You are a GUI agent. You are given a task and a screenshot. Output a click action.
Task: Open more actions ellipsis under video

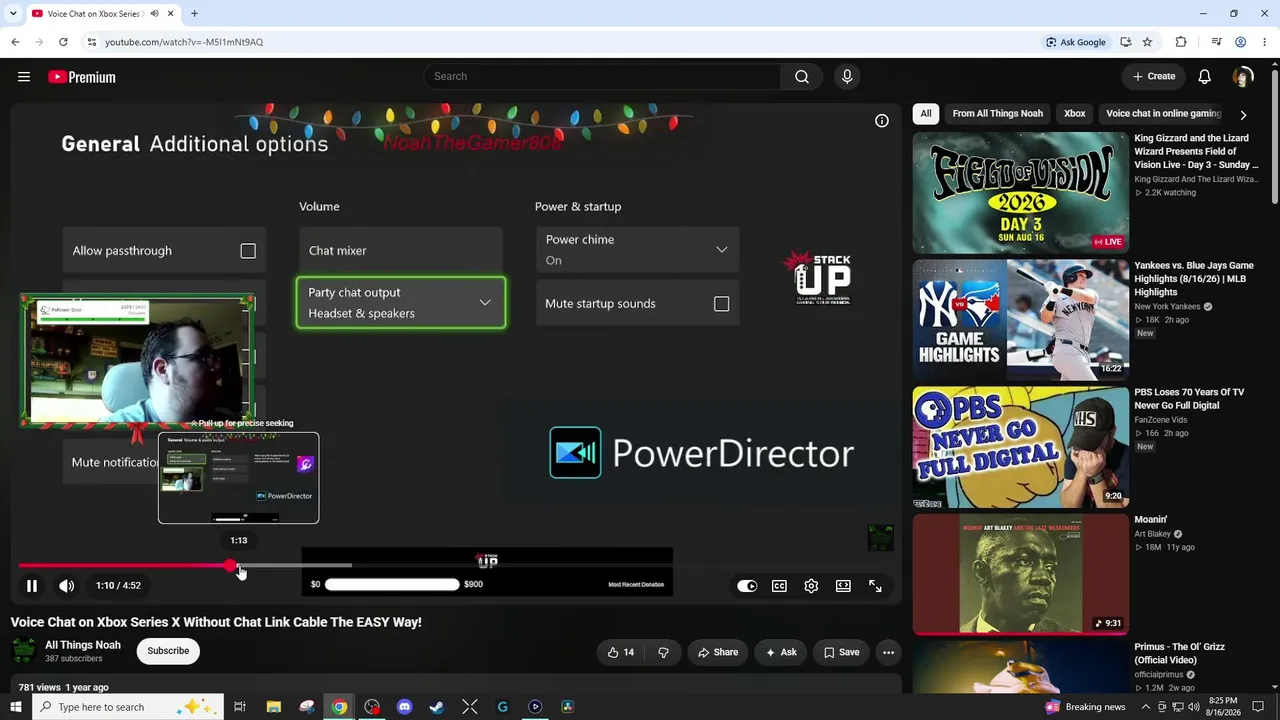888,652
